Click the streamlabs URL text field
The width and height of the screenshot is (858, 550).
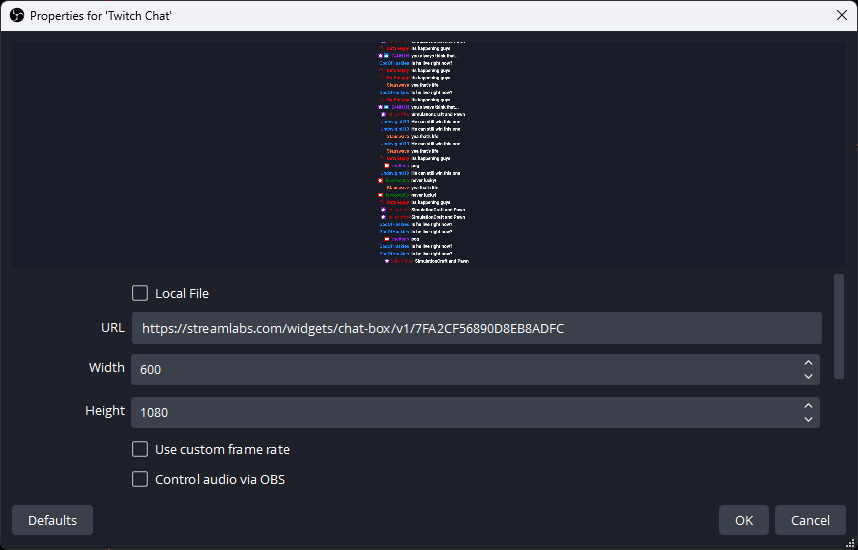(x=476, y=328)
